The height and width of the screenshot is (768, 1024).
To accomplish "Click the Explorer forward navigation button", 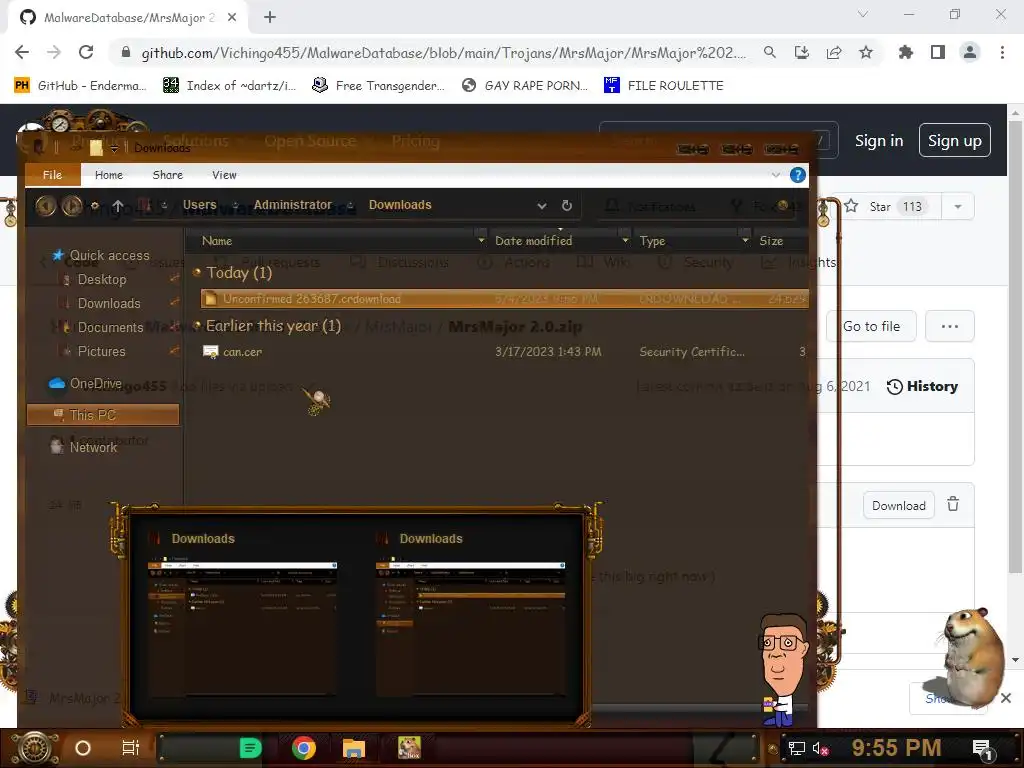I will [x=71, y=206].
